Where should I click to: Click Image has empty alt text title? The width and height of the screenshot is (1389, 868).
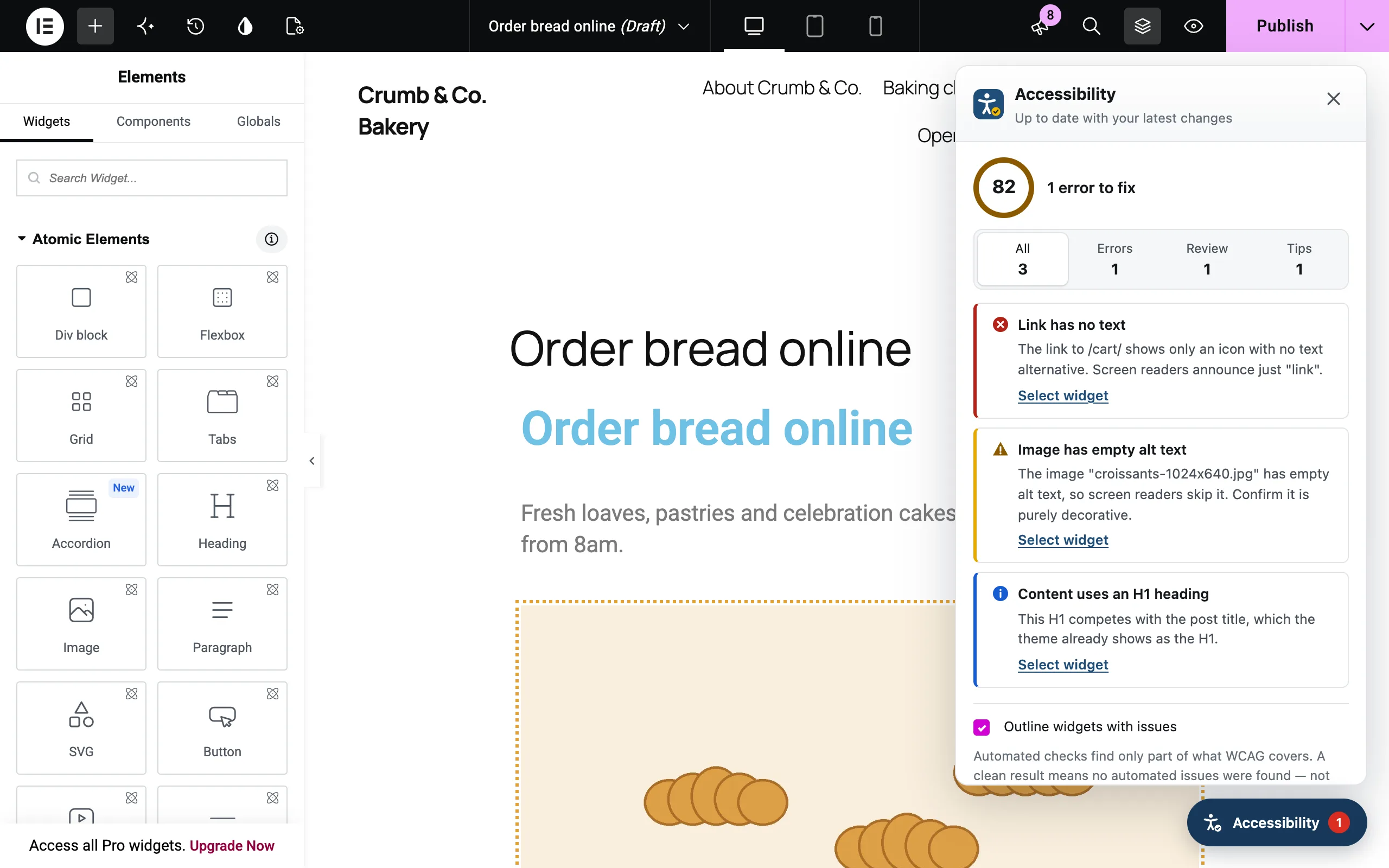[x=1101, y=450]
